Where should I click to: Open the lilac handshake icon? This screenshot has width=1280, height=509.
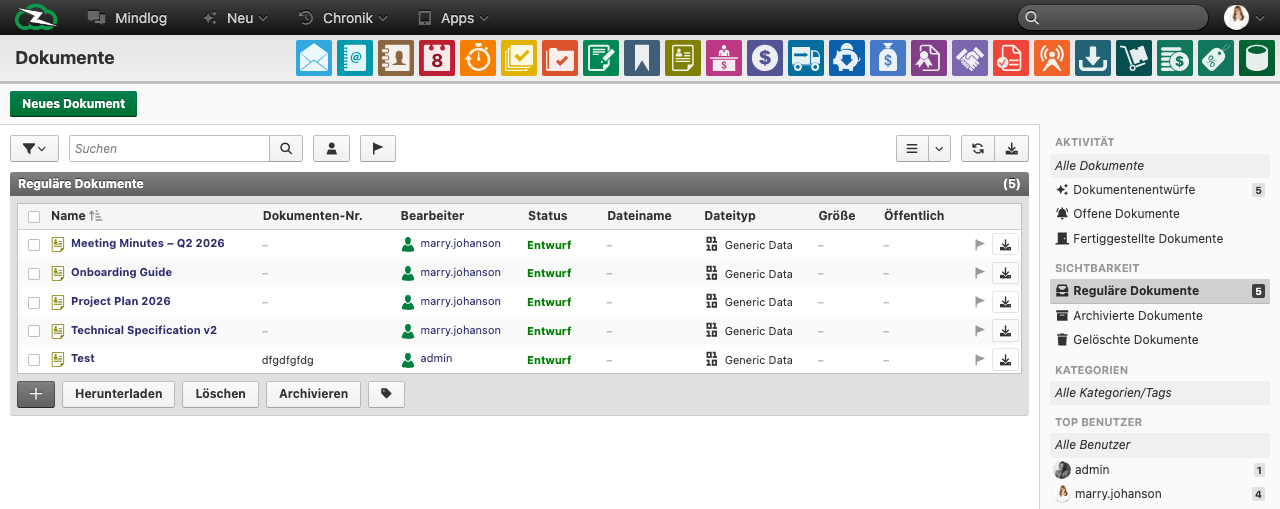coord(970,58)
